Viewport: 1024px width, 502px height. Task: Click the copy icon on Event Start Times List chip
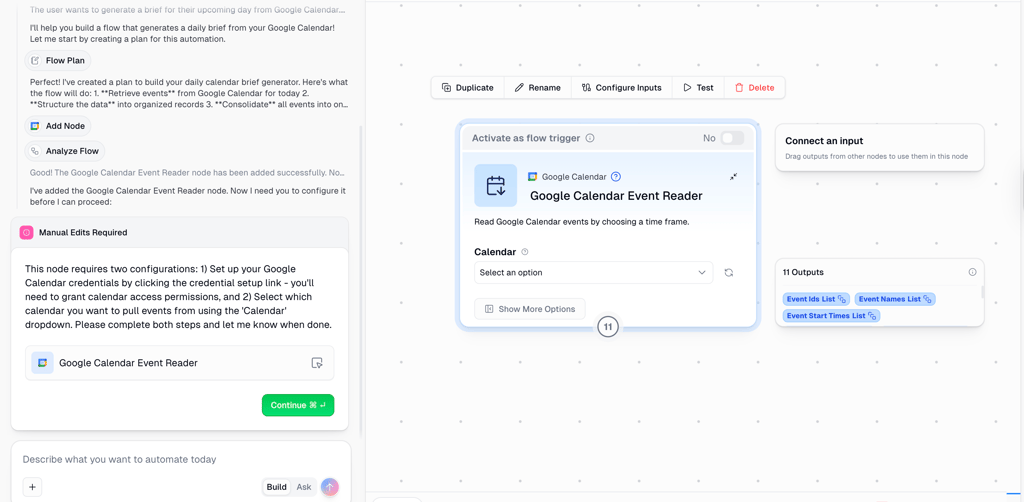click(872, 317)
